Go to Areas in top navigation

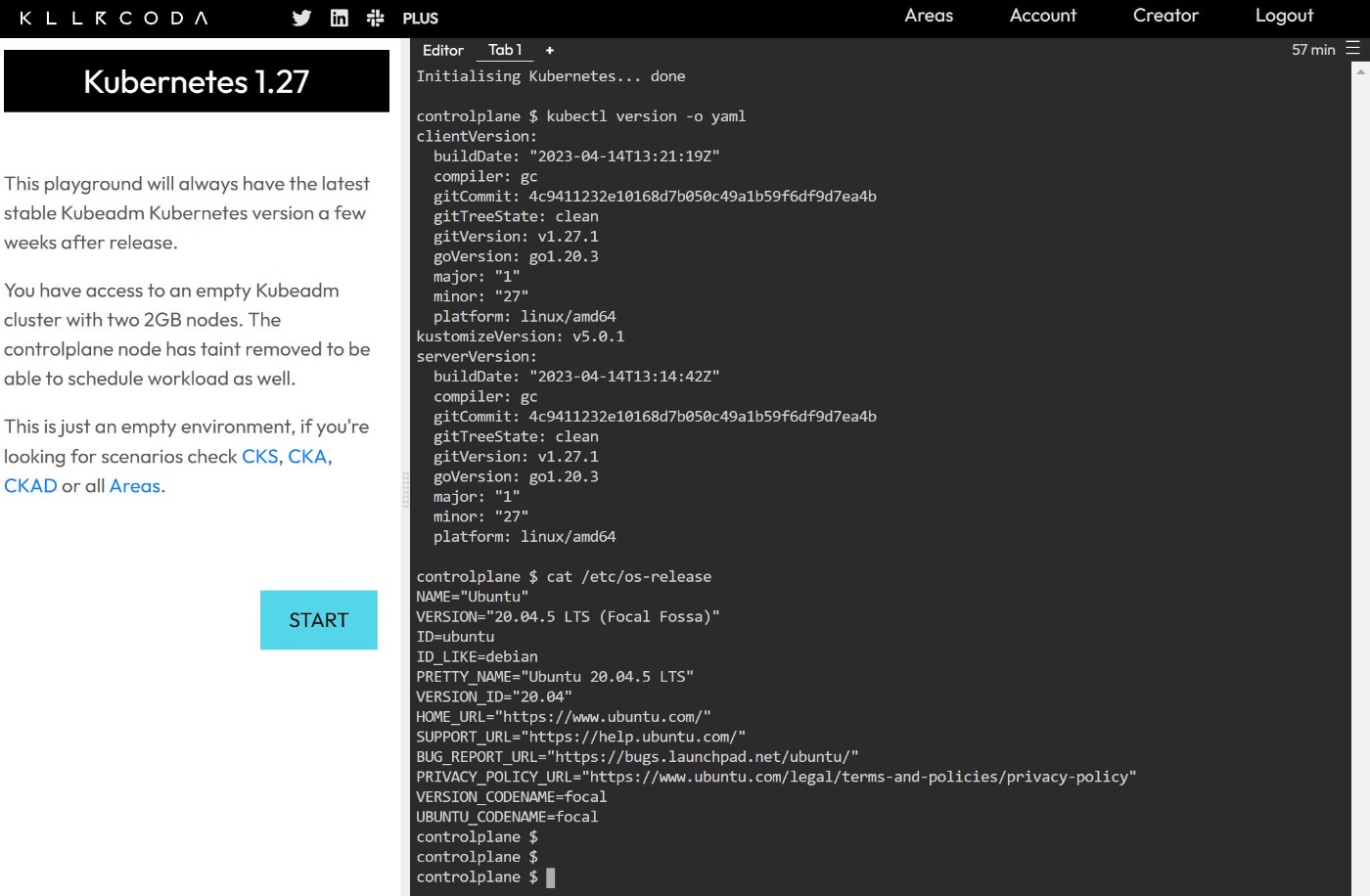(x=929, y=16)
